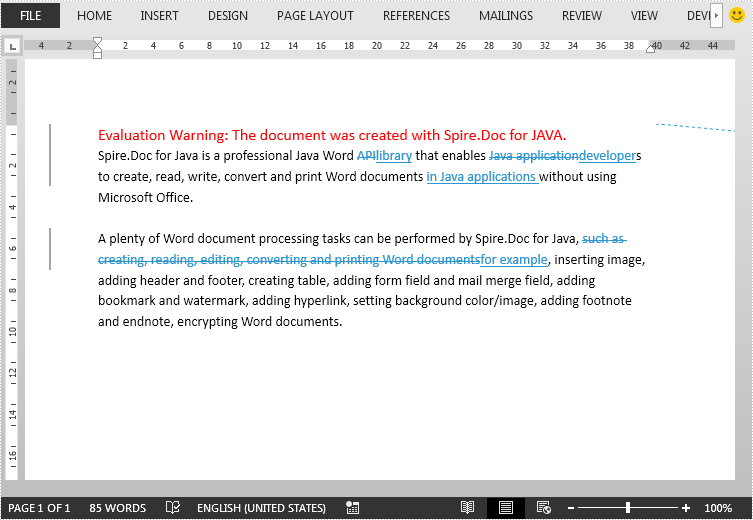This screenshot has width=753, height=520.
Task: Click the inserted word 'developer'
Action: (607, 156)
